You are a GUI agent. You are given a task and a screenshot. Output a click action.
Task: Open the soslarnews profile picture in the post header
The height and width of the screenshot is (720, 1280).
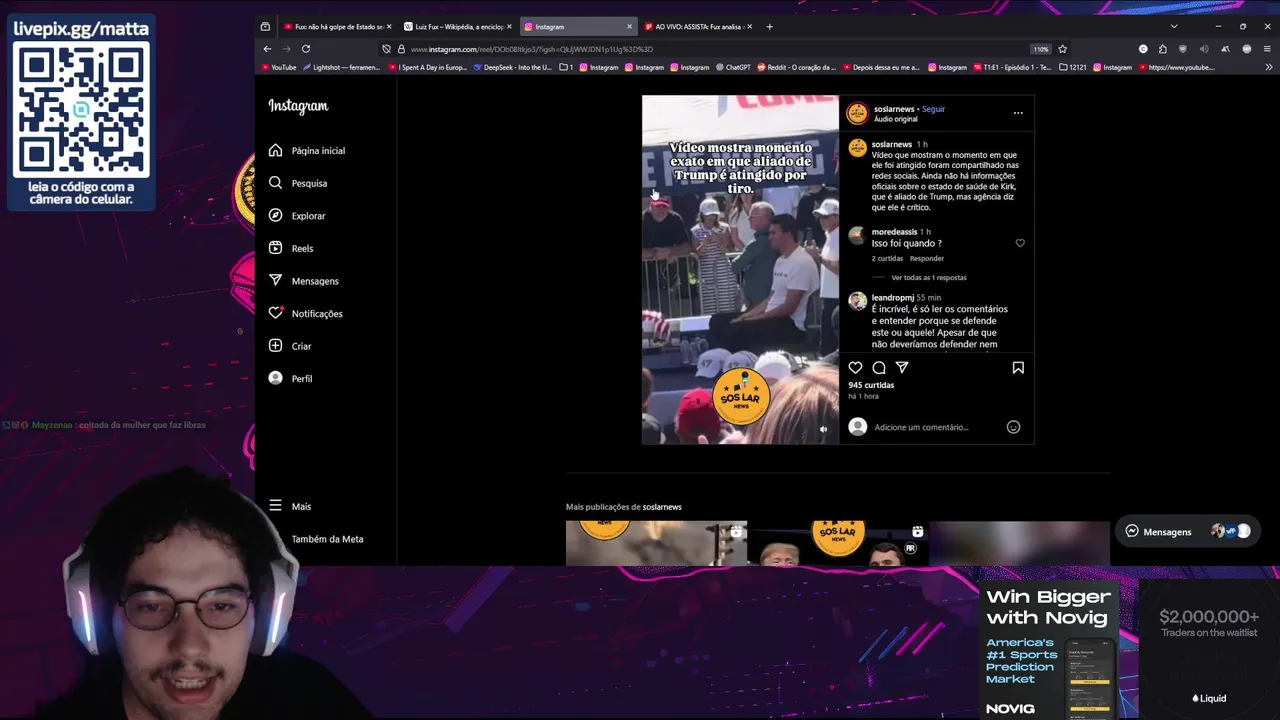[857, 113]
